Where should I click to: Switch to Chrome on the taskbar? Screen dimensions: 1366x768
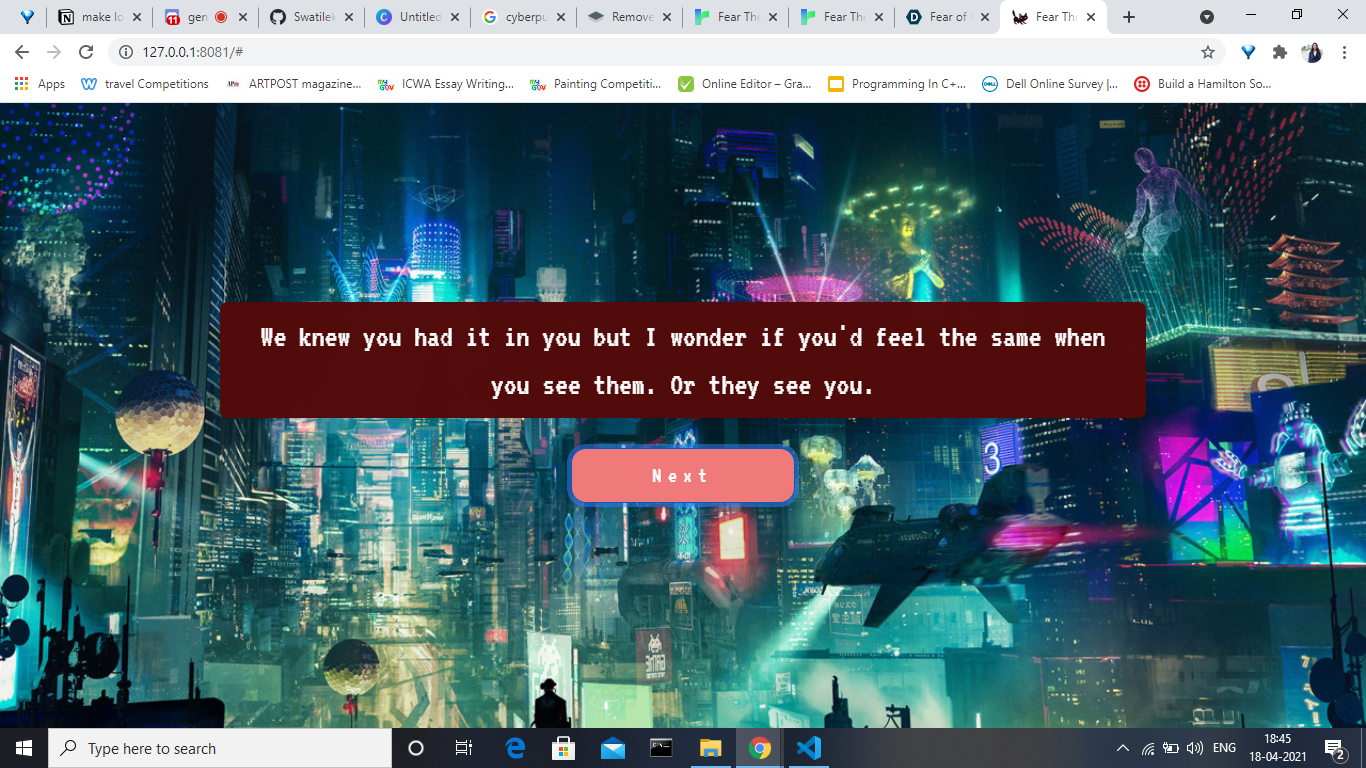pyautogui.click(x=760, y=748)
